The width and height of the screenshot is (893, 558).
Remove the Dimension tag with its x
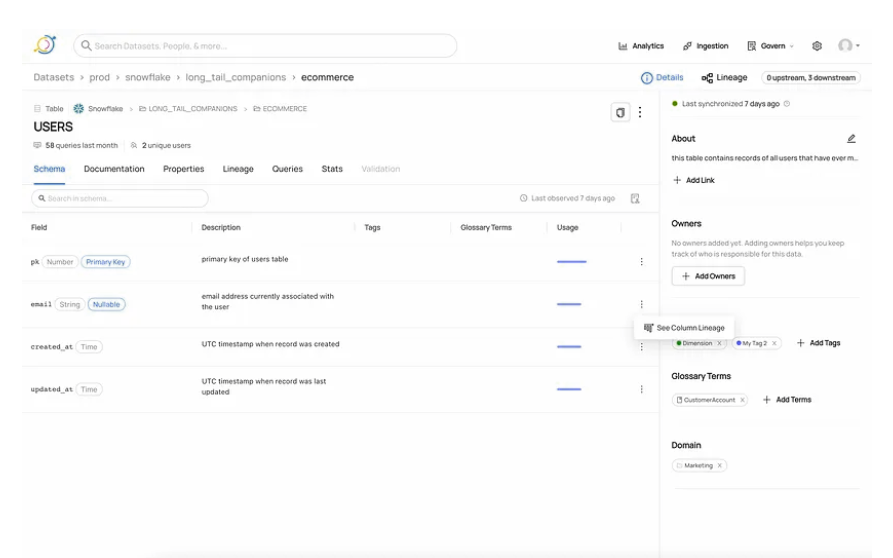click(719, 343)
